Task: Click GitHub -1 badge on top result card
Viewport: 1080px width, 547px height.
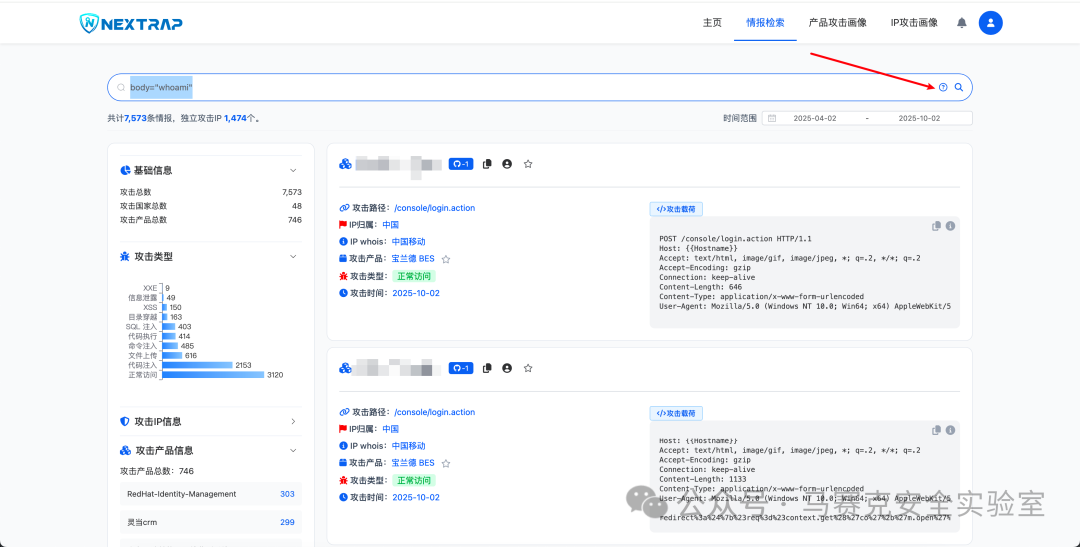Action: pyautogui.click(x=461, y=164)
